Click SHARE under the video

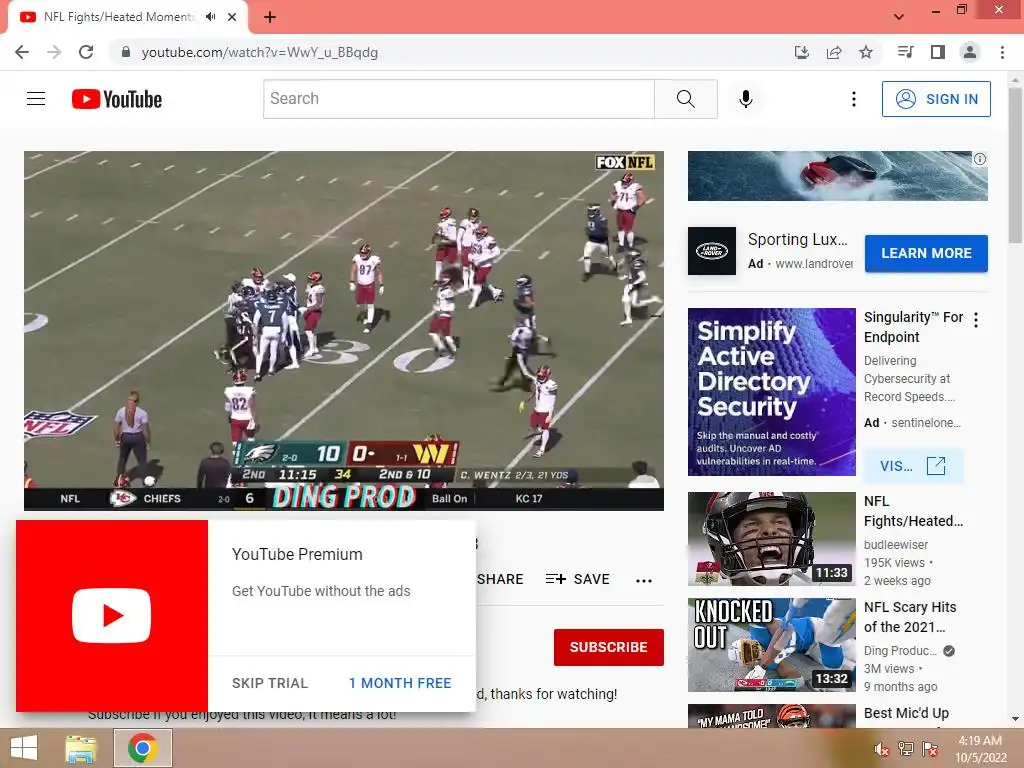500,579
